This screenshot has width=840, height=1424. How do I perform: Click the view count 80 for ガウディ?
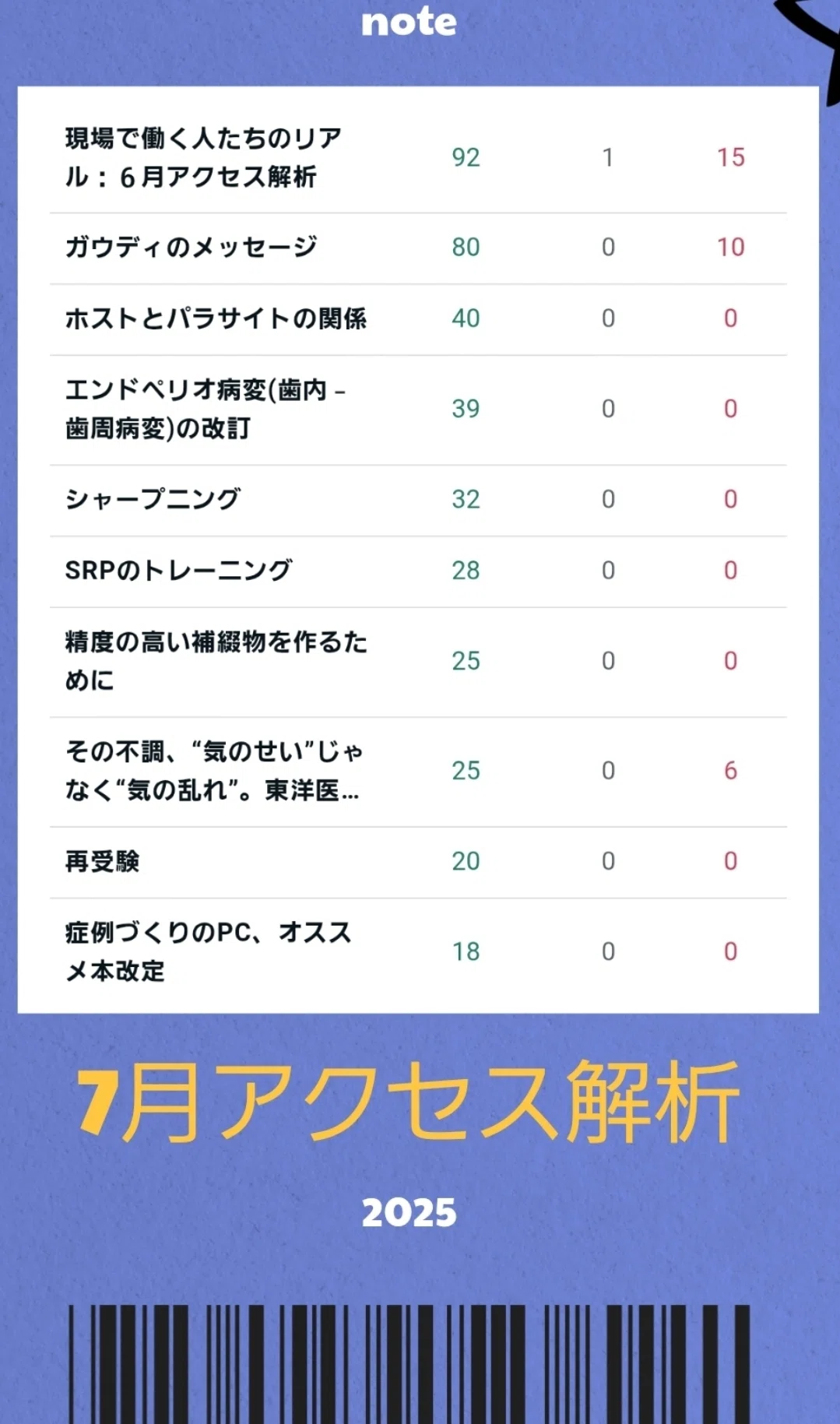click(x=466, y=247)
